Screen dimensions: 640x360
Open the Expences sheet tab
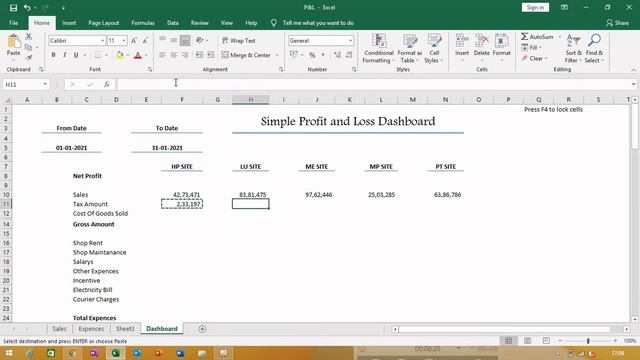pos(91,329)
